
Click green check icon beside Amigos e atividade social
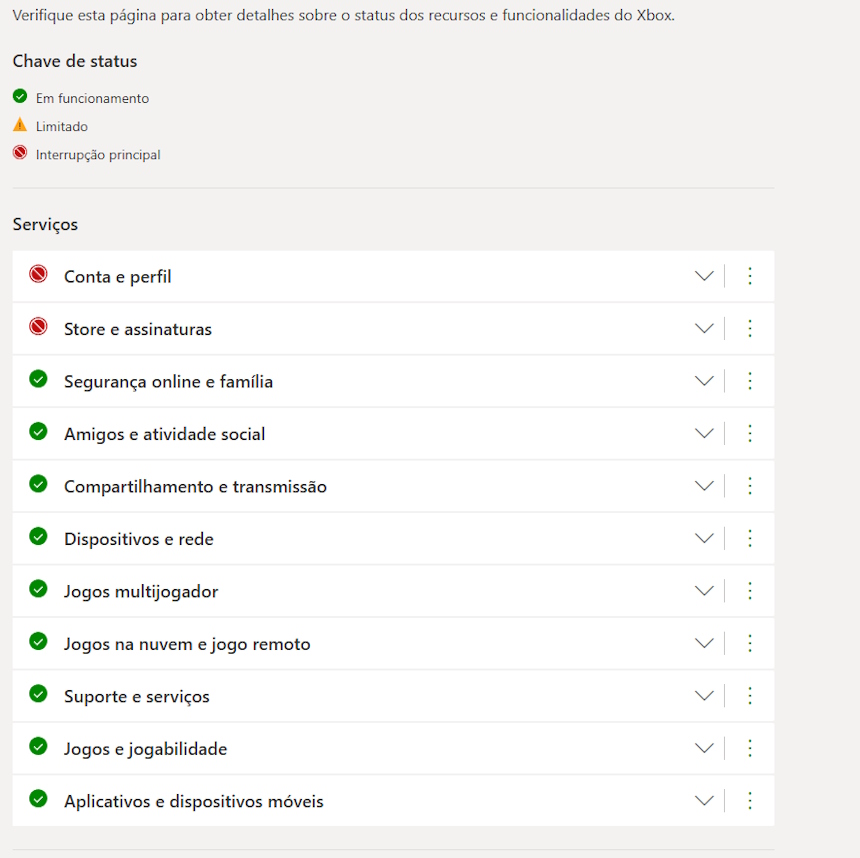coord(38,431)
